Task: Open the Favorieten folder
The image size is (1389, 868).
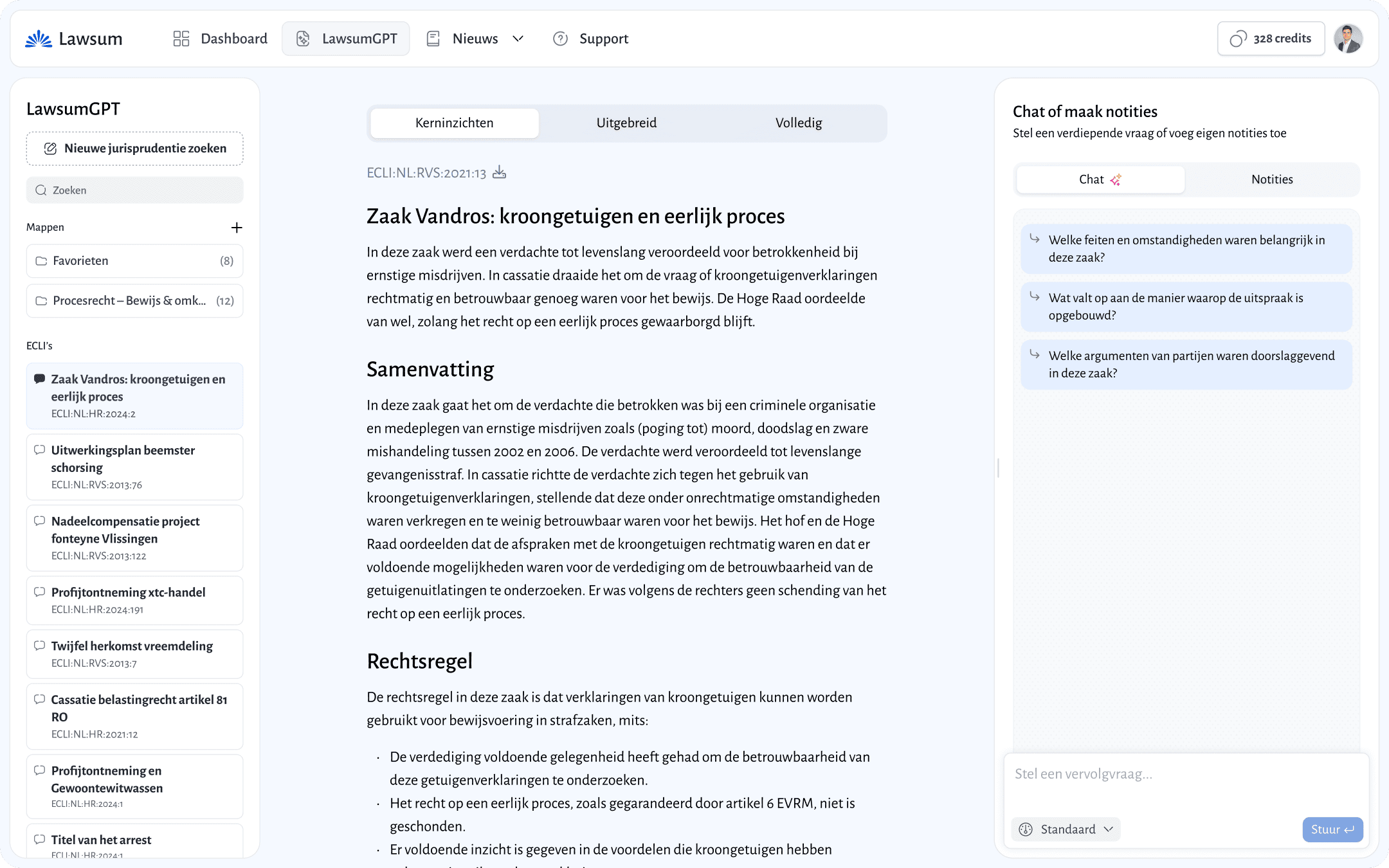Action: pyautogui.click(x=135, y=261)
